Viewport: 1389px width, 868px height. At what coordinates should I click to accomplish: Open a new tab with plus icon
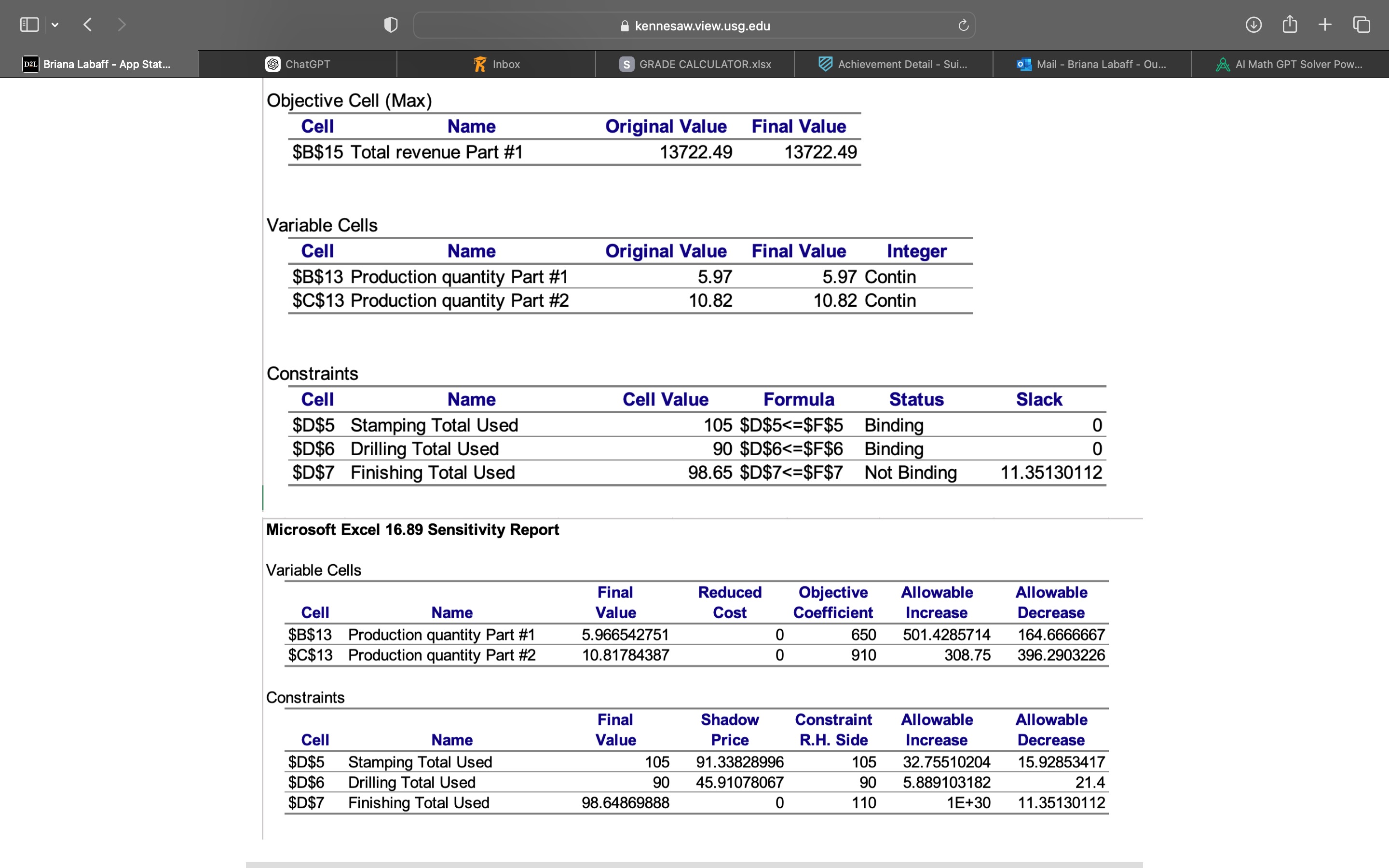1325,25
